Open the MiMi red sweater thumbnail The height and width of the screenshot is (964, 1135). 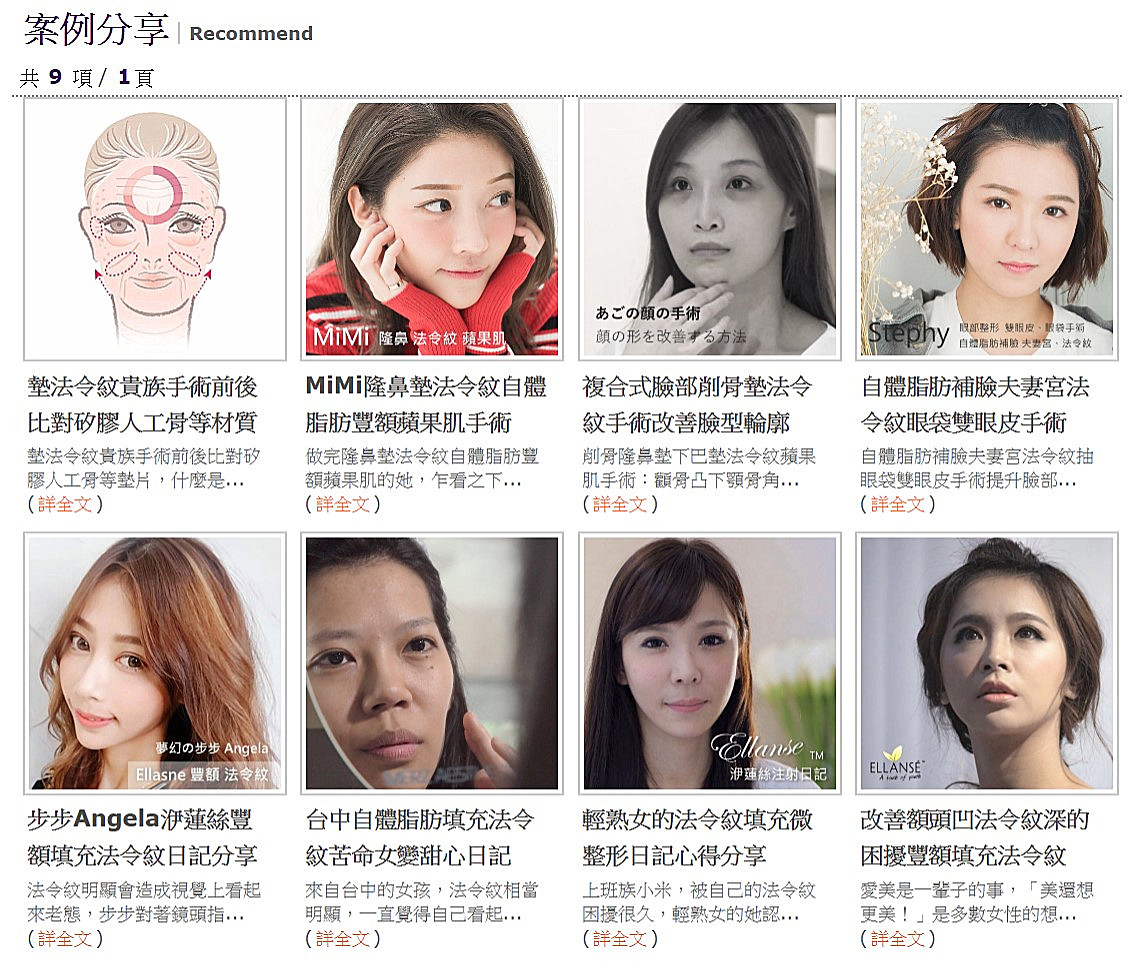432,229
